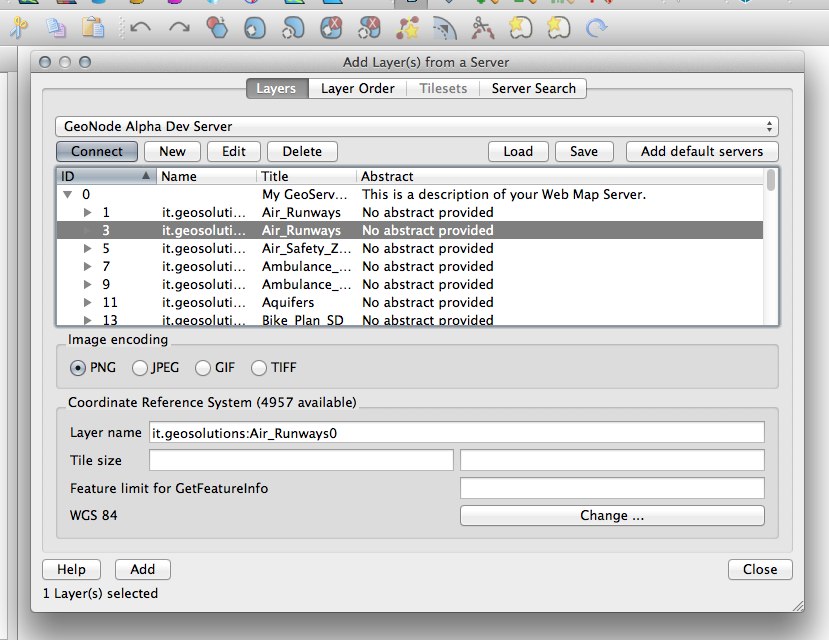The image size is (829, 640).
Task: Collapse the tree node with ID 0
Action: [x=68, y=194]
